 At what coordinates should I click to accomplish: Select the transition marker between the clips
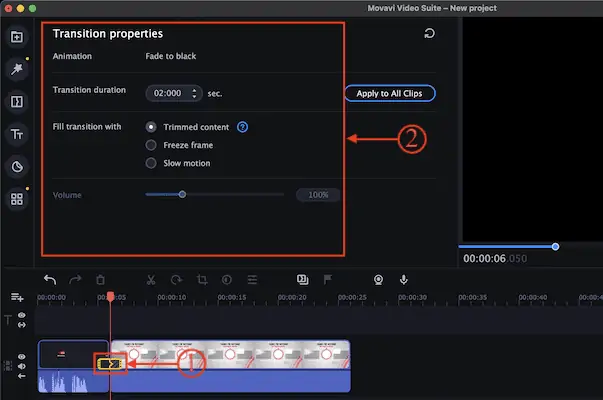(109, 365)
